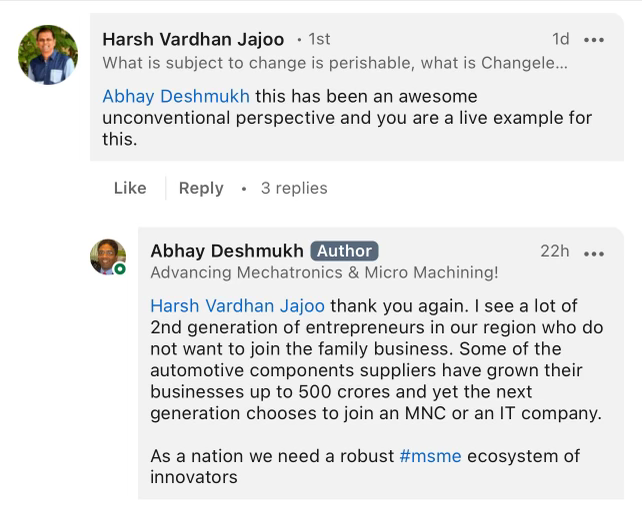
Task: Like Harsh Vardhan Jajoo's comment
Action: pos(130,188)
